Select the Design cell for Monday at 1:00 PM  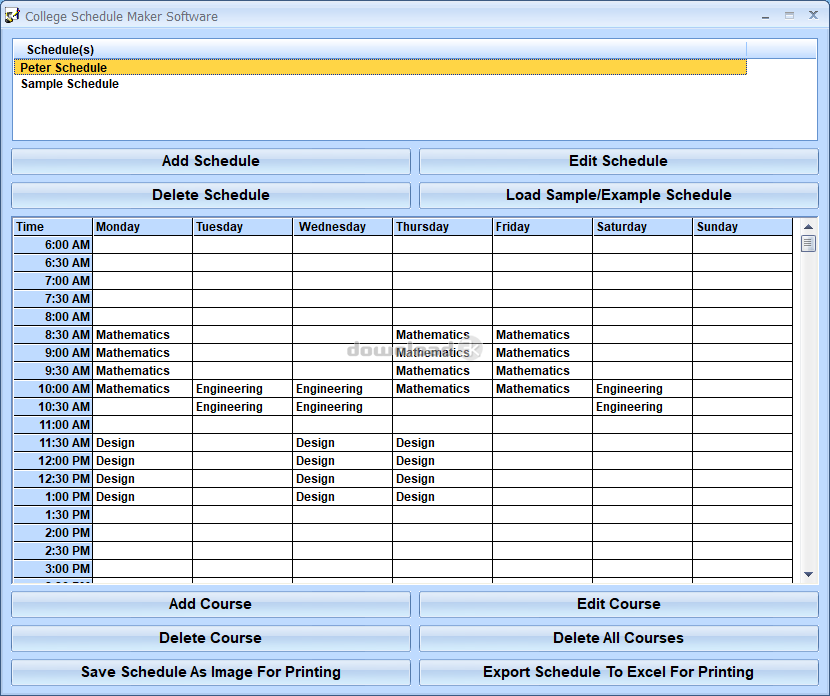point(143,496)
